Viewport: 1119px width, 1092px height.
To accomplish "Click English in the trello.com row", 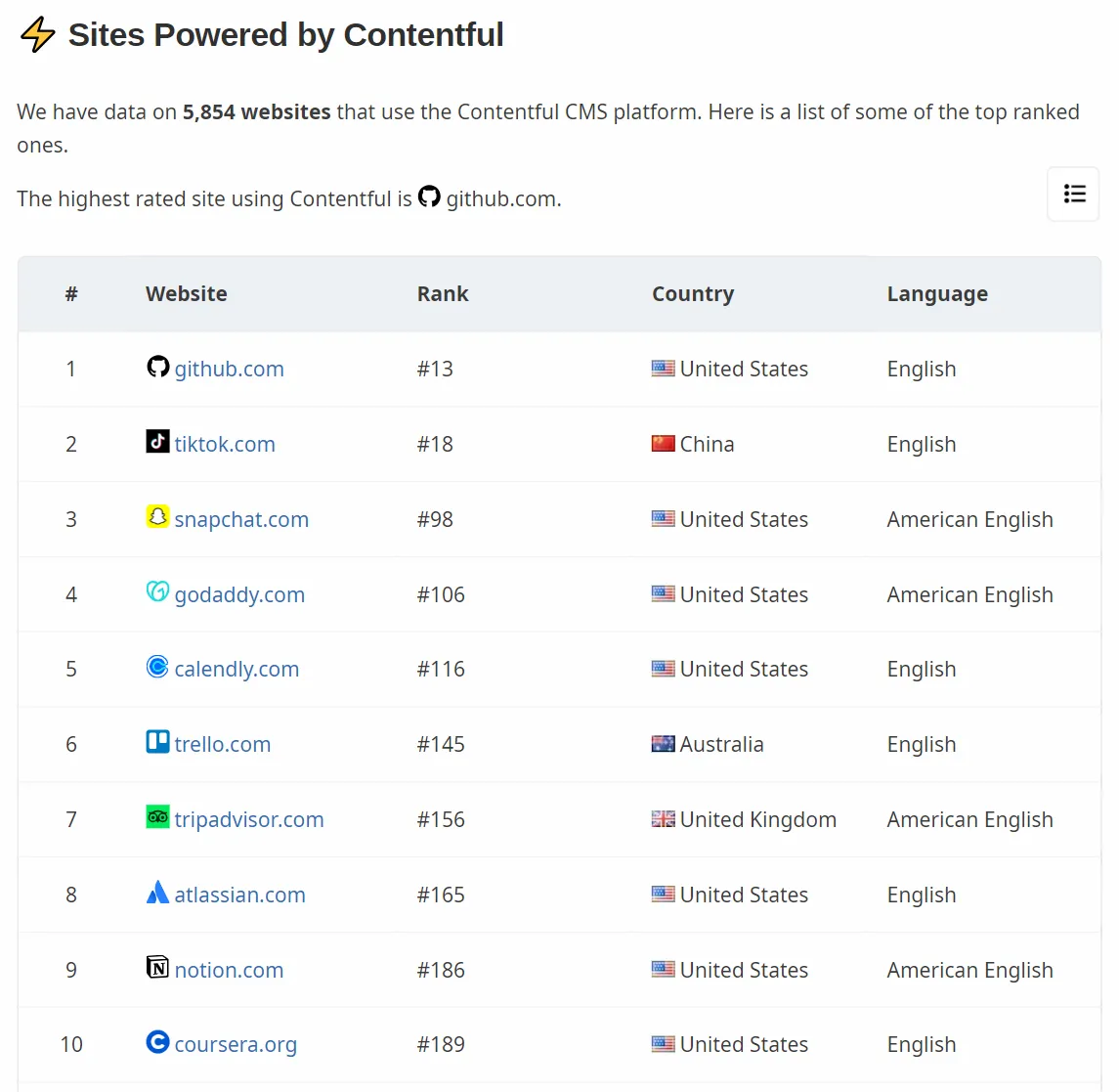I will [x=922, y=744].
